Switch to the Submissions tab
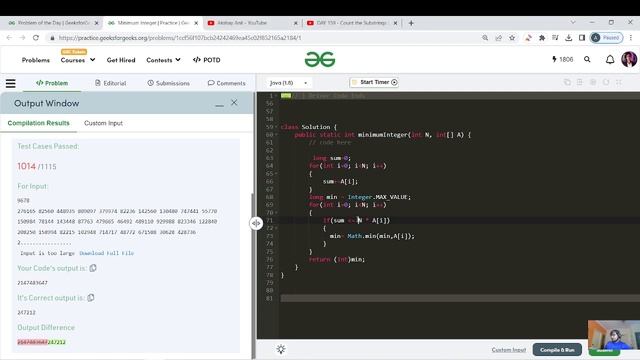Screen dimensions: 640x360 (x=169, y=83)
